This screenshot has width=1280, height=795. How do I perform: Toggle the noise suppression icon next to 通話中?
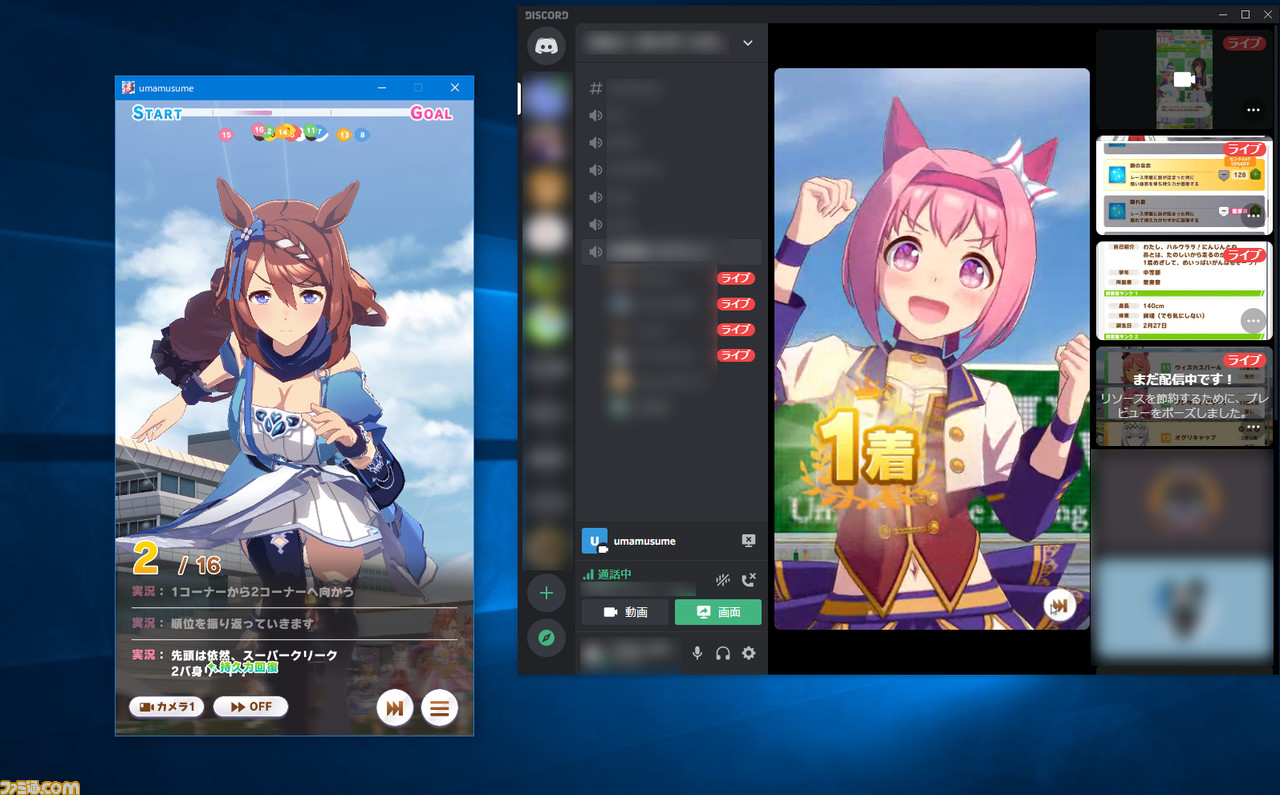(x=722, y=579)
